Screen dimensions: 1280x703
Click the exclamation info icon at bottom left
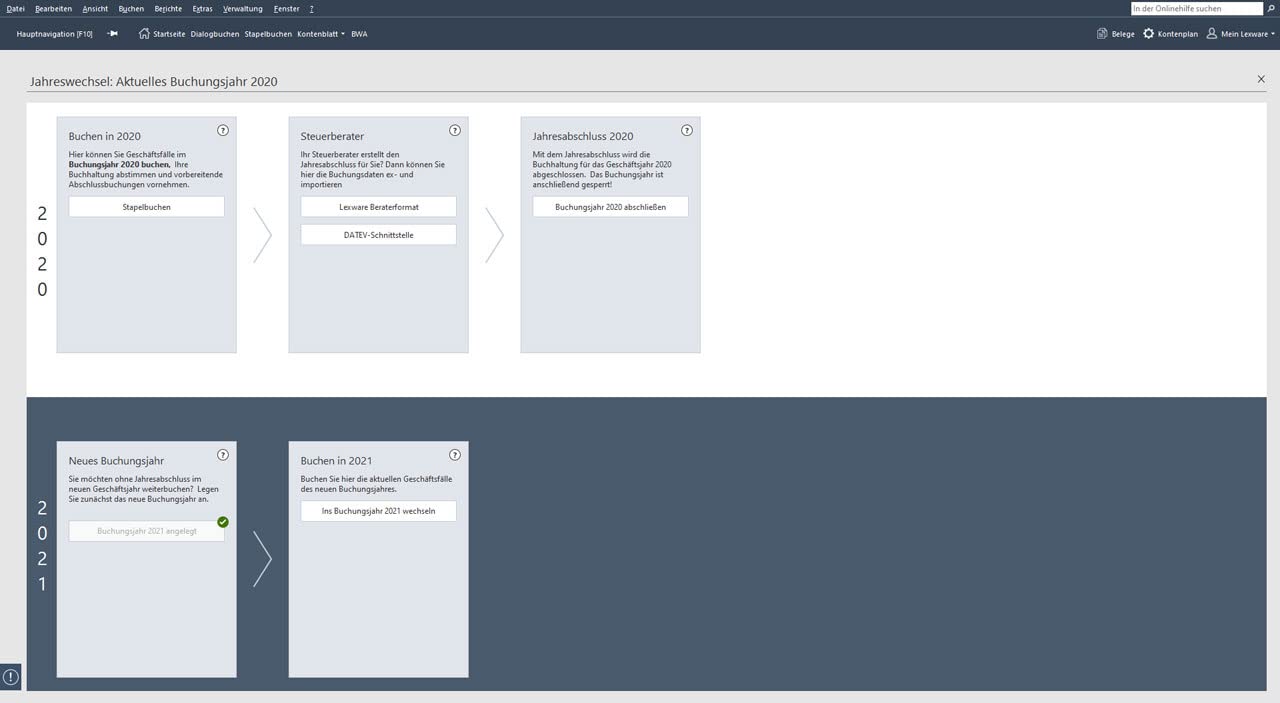coord(11,677)
